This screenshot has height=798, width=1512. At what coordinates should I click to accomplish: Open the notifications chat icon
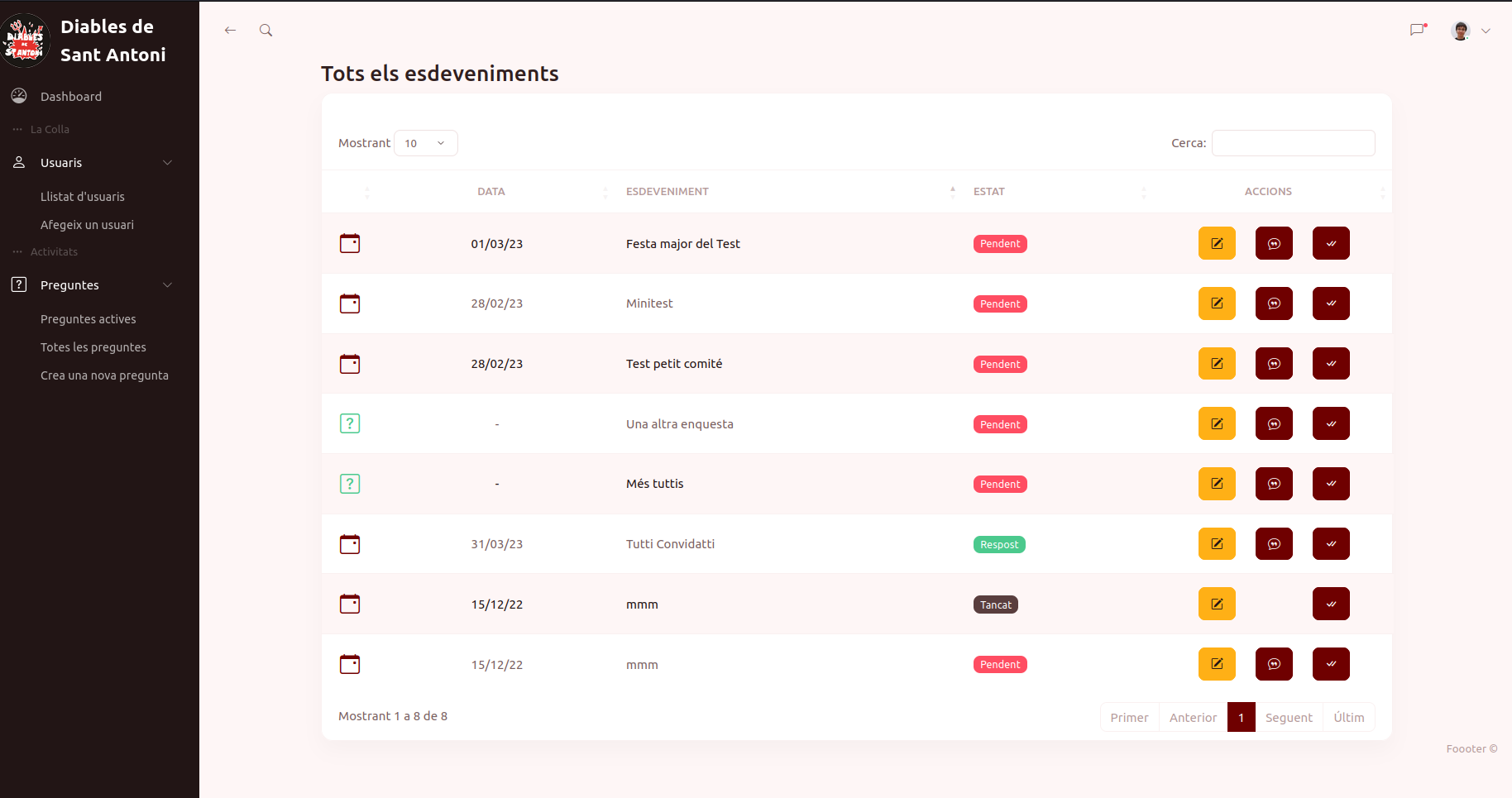pos(1418,30)
